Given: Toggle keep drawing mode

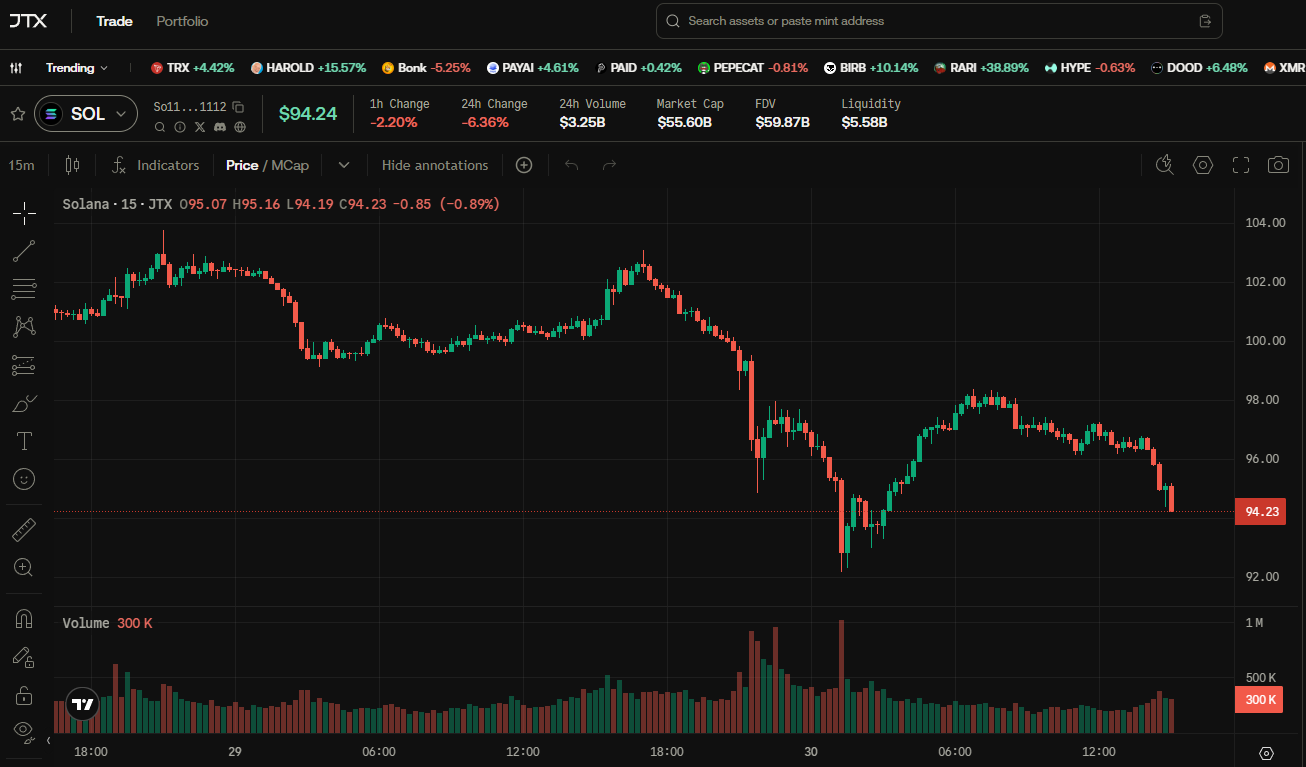Looking at the screenshot, I should pos(24,657).
